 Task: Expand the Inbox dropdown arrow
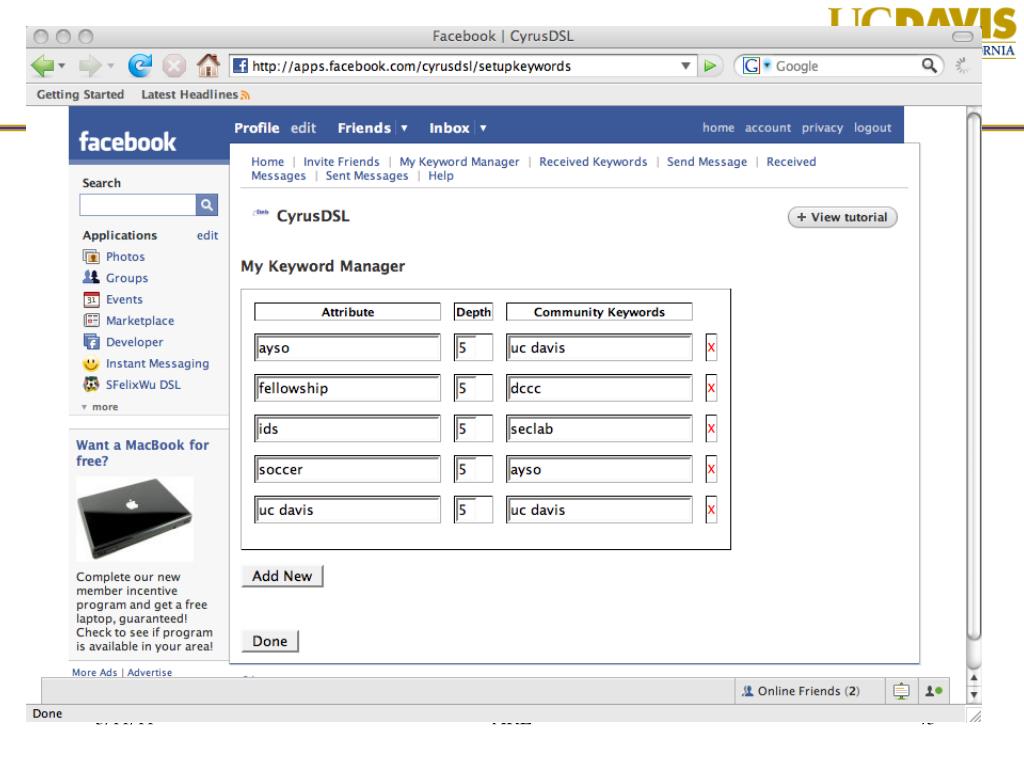tap(483, 129)
